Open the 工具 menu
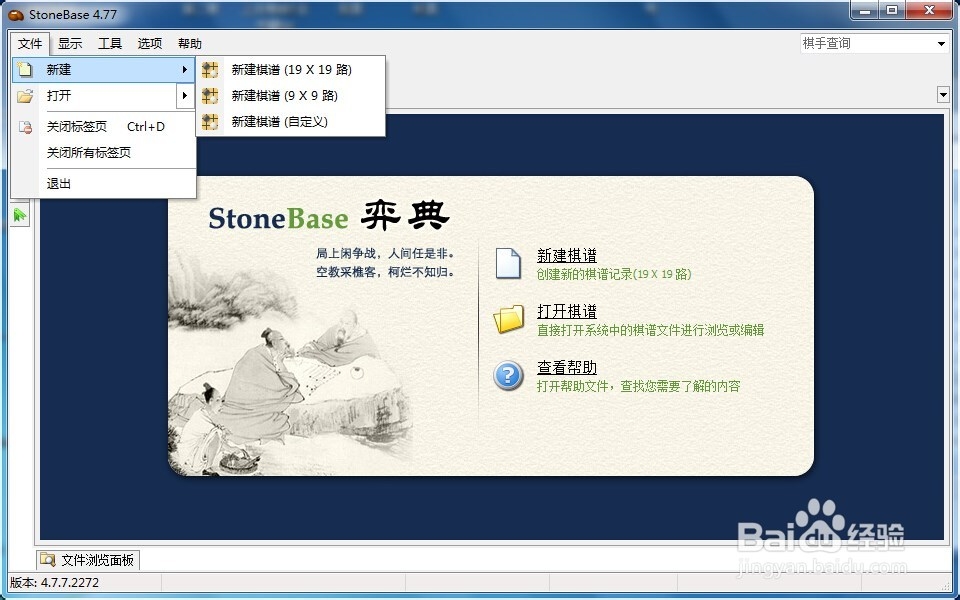Screen dimensions: 960x600 coord(110,43)
